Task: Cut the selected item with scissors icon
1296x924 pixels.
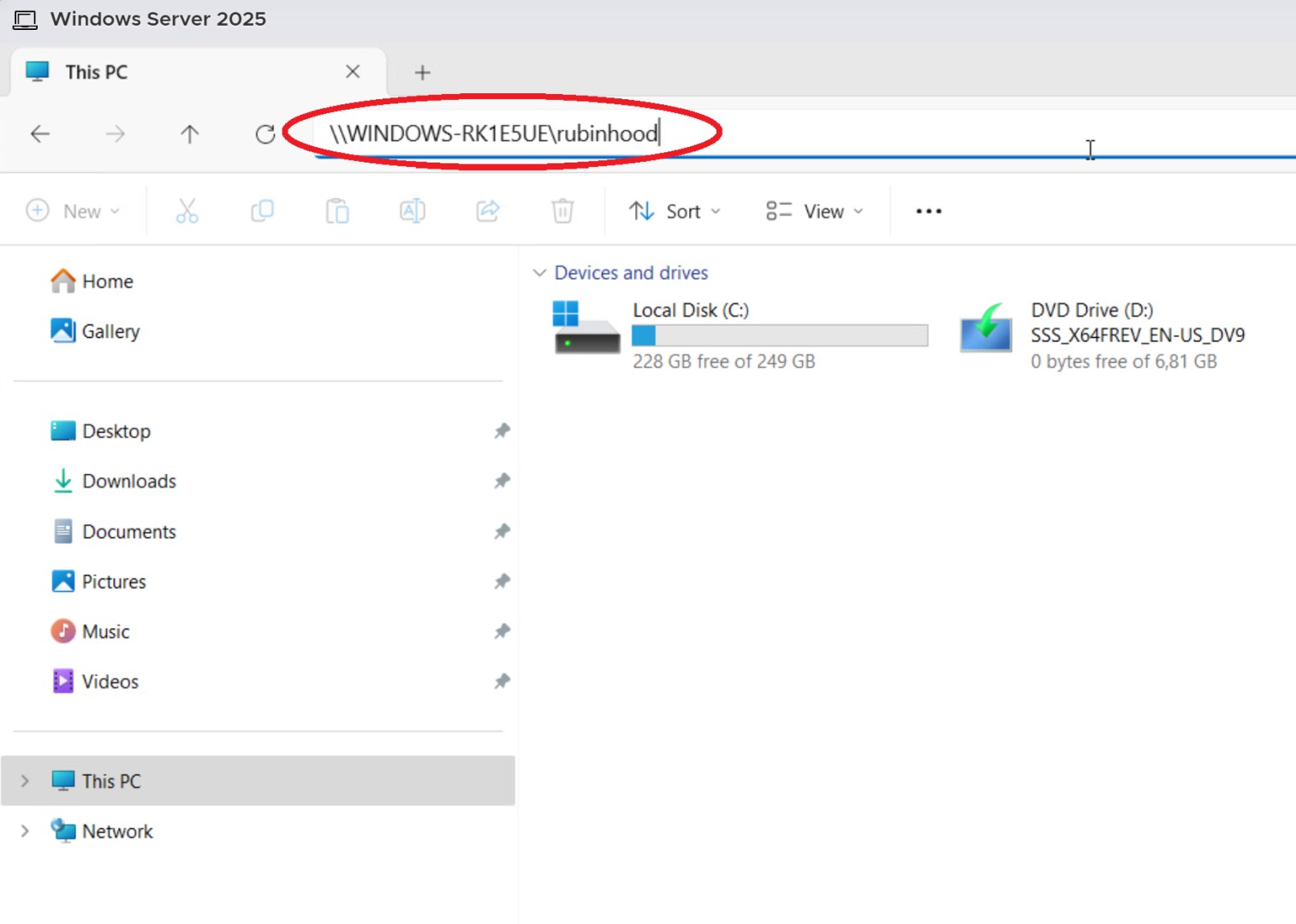Action: pyautogui.click(x=187, y=210)
